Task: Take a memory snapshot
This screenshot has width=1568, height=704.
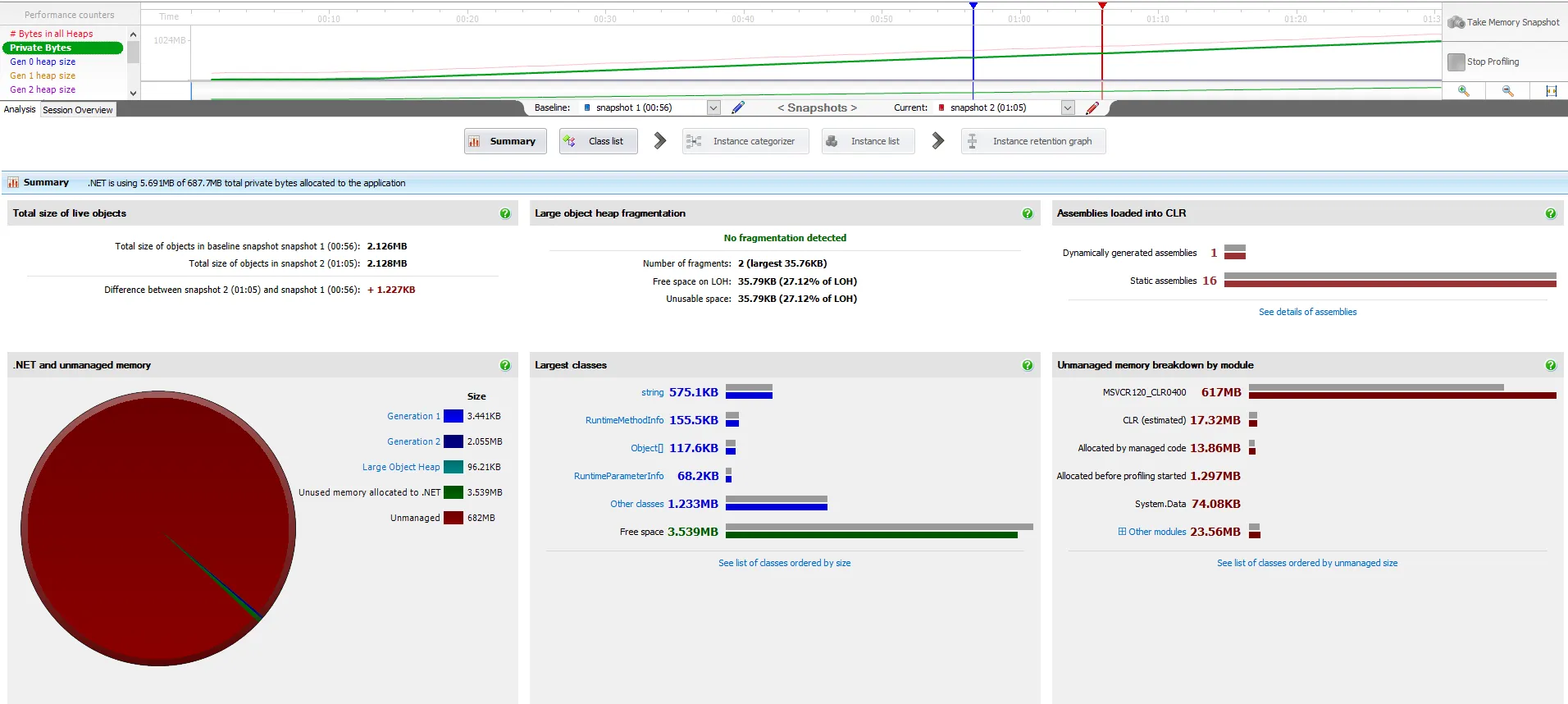Action: (1505, 22)
